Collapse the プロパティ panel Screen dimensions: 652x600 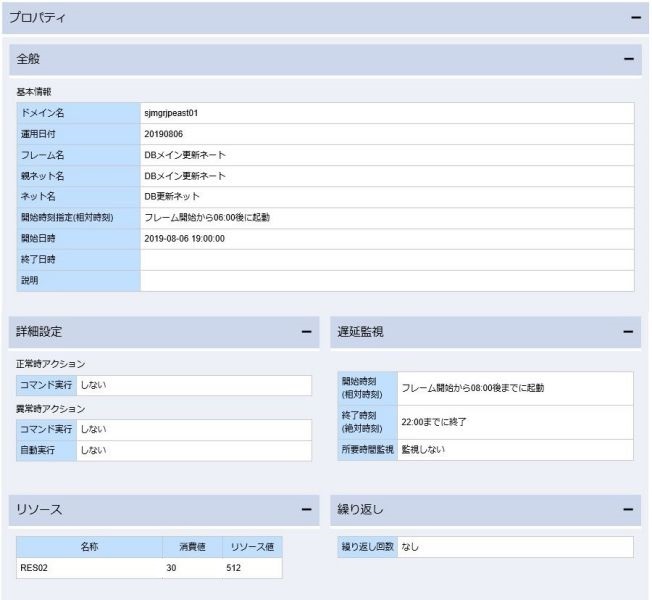pyautogui.click(x=636, y=17)
